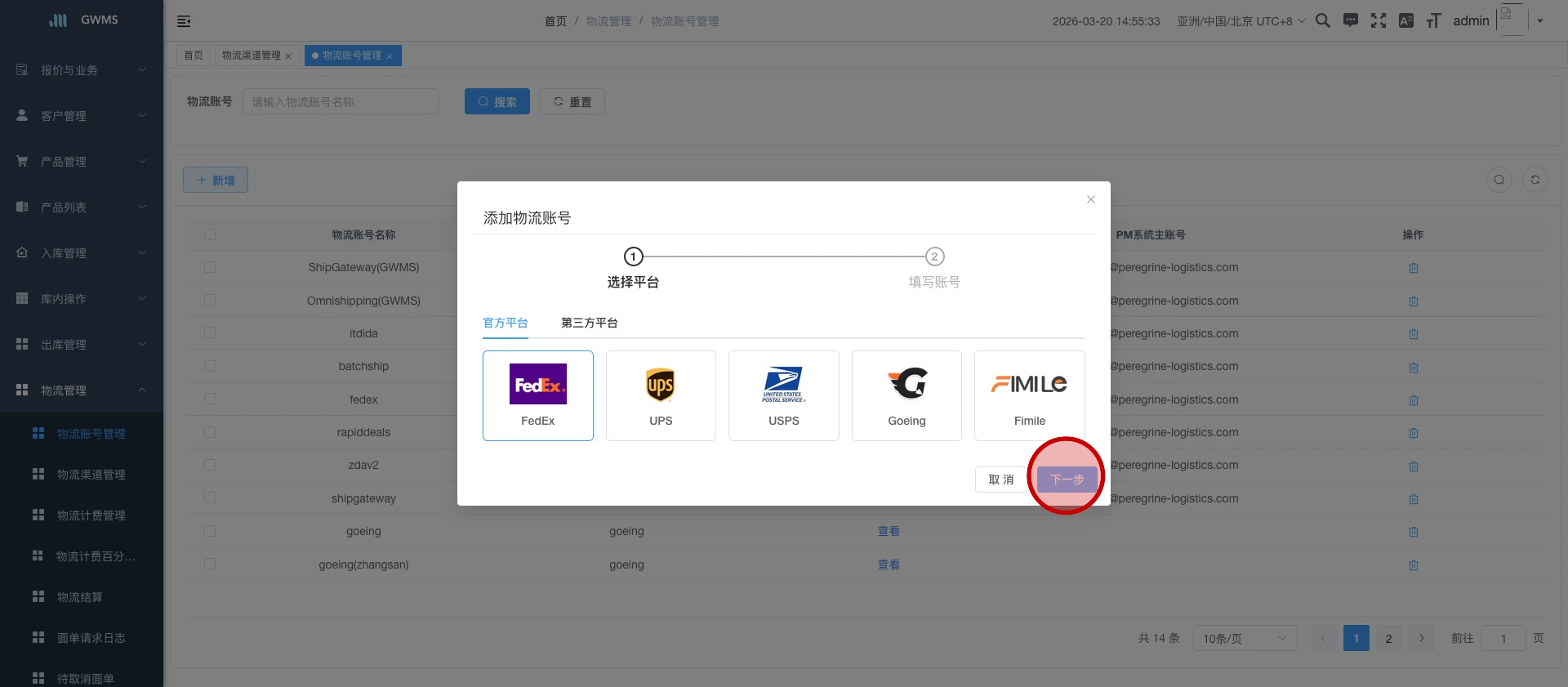Delete the shipgateway row via trash icon
1568x687 pixels.
pos(1414,499)
